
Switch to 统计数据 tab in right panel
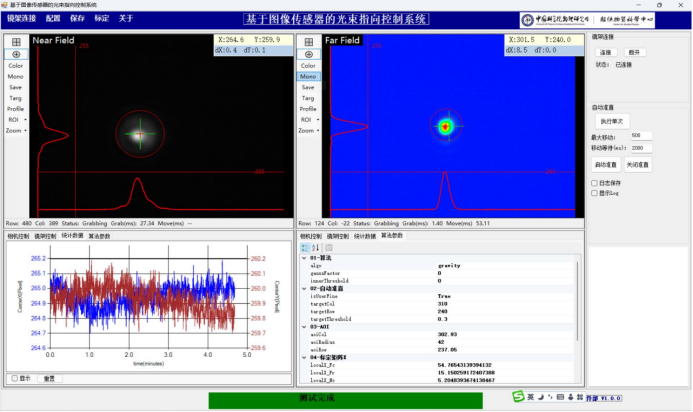click(365, 237)
